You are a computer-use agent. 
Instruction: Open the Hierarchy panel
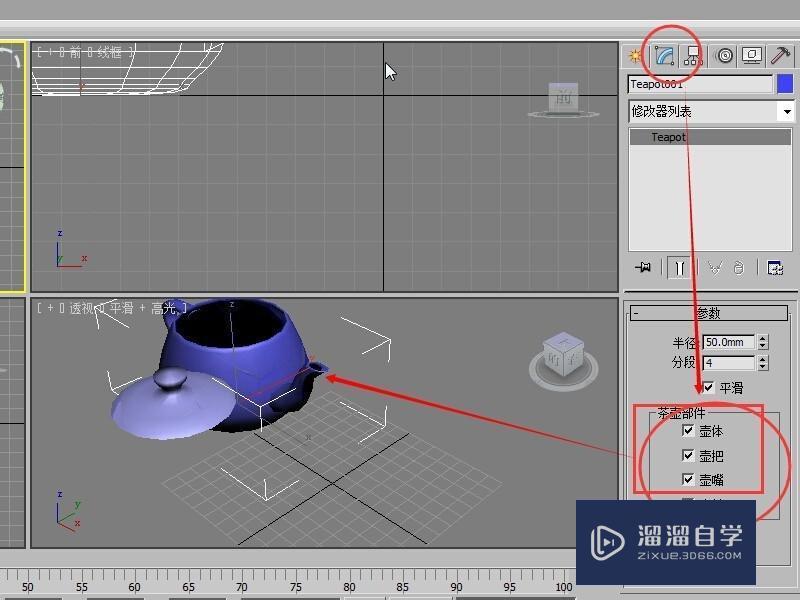(x=692, y=55)
